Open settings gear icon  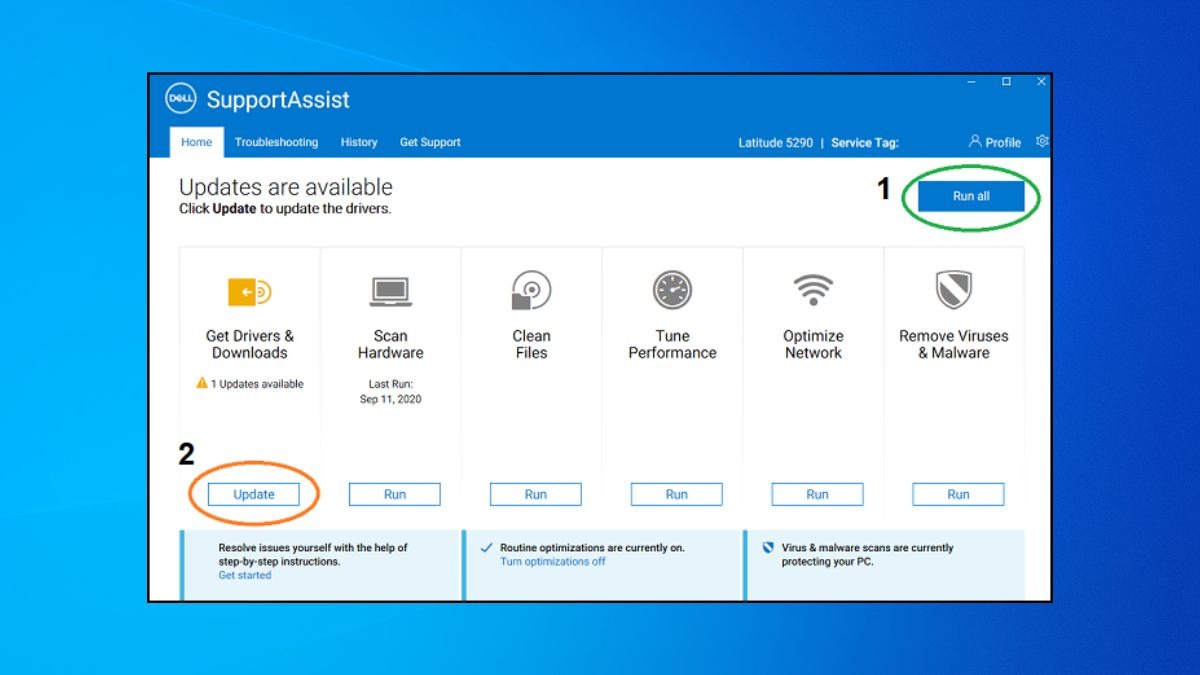pyautogui.click(x=1042, y=141)
